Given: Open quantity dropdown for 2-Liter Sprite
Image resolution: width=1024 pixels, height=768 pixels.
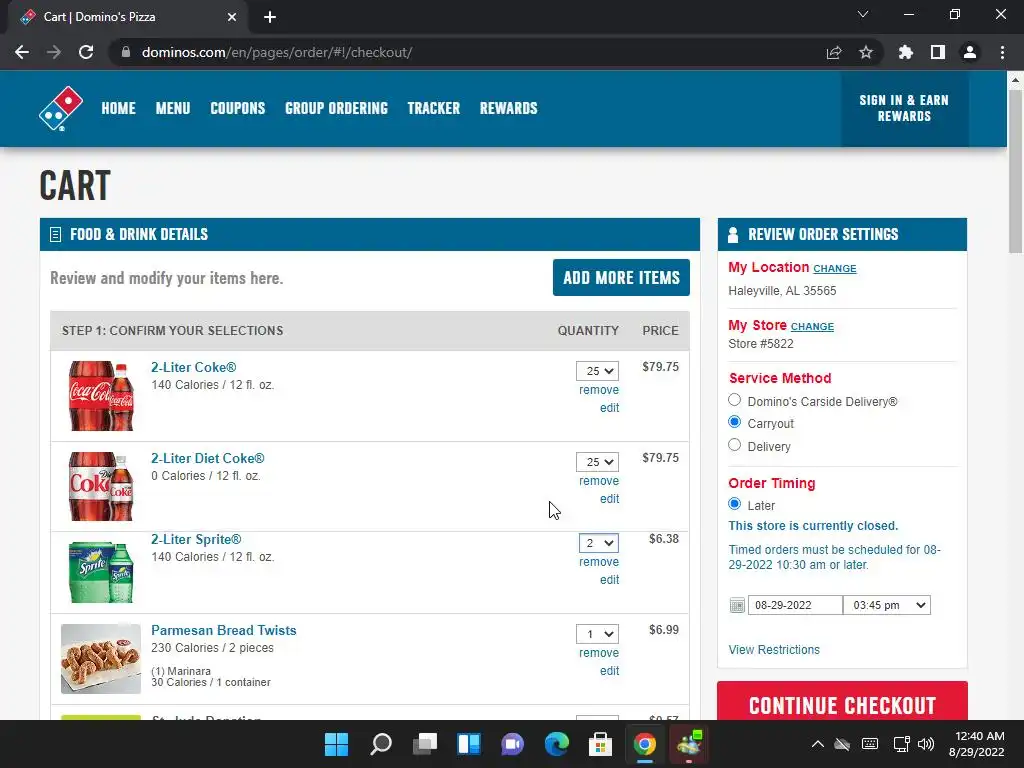Looking at the screenshot, I should tap(599, 543).
